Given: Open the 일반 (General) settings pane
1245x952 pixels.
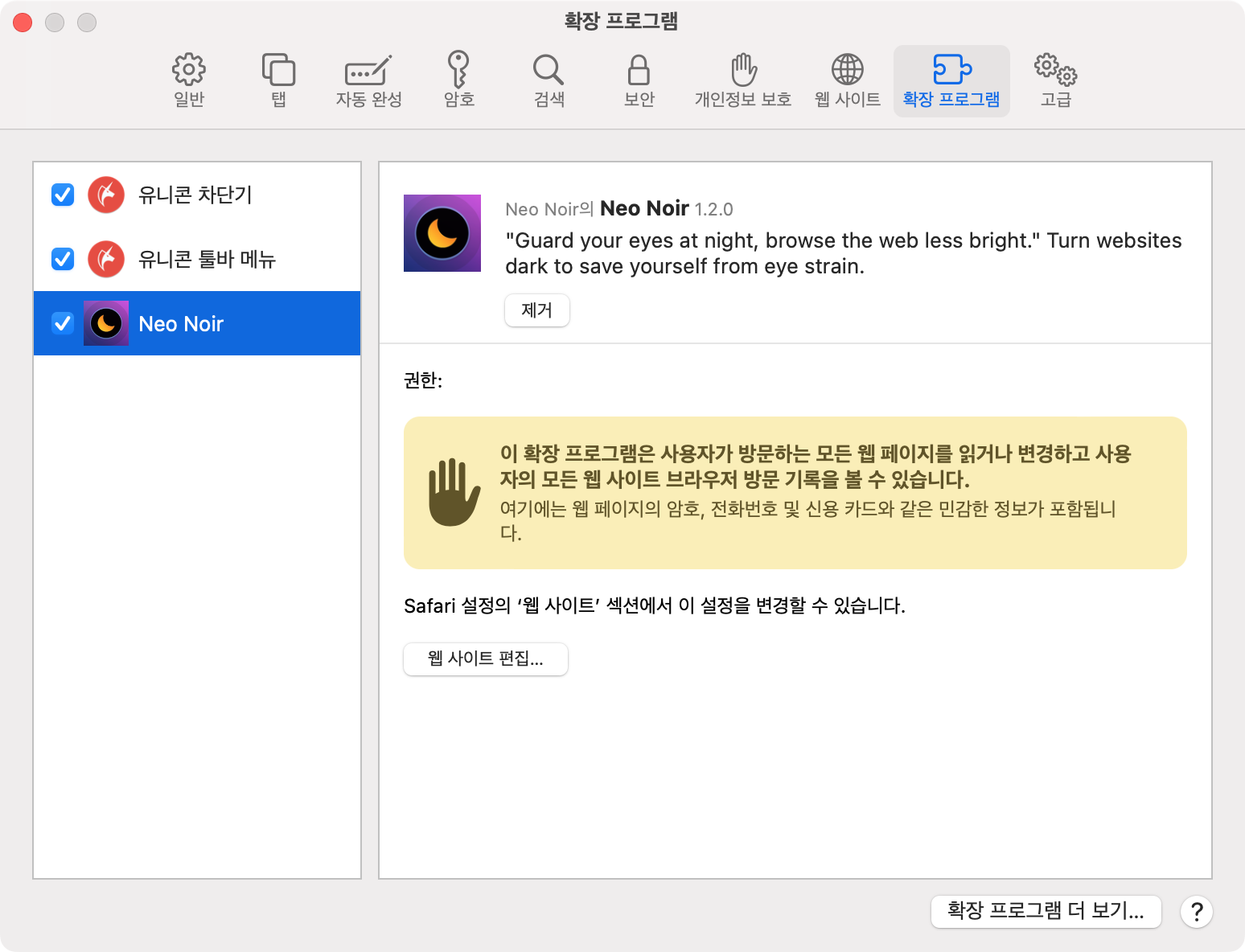Looking at the screenshot, I should point(189,80).
